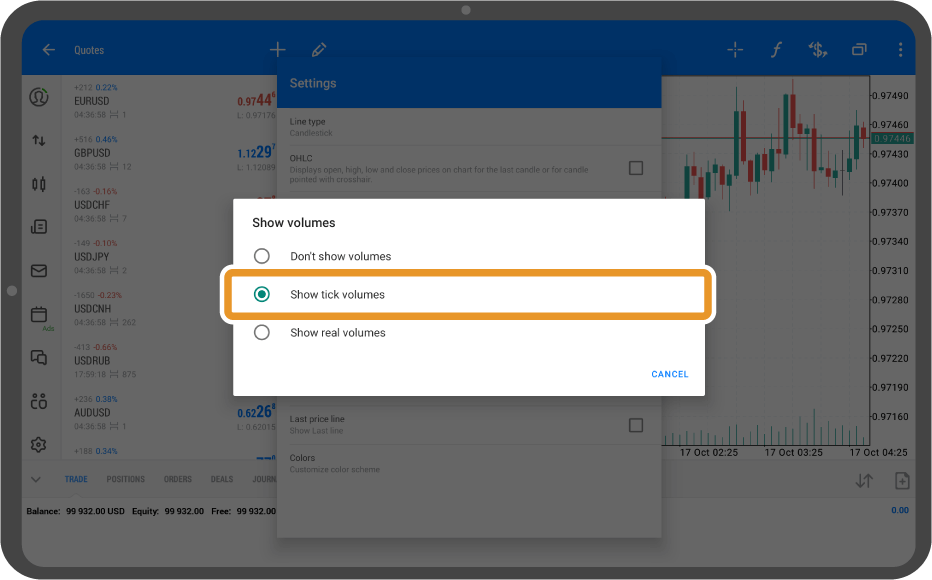Viewport: 932px width, 580px height.
Task: Open the settings gear sidebar icon
Action: [39, 445]
